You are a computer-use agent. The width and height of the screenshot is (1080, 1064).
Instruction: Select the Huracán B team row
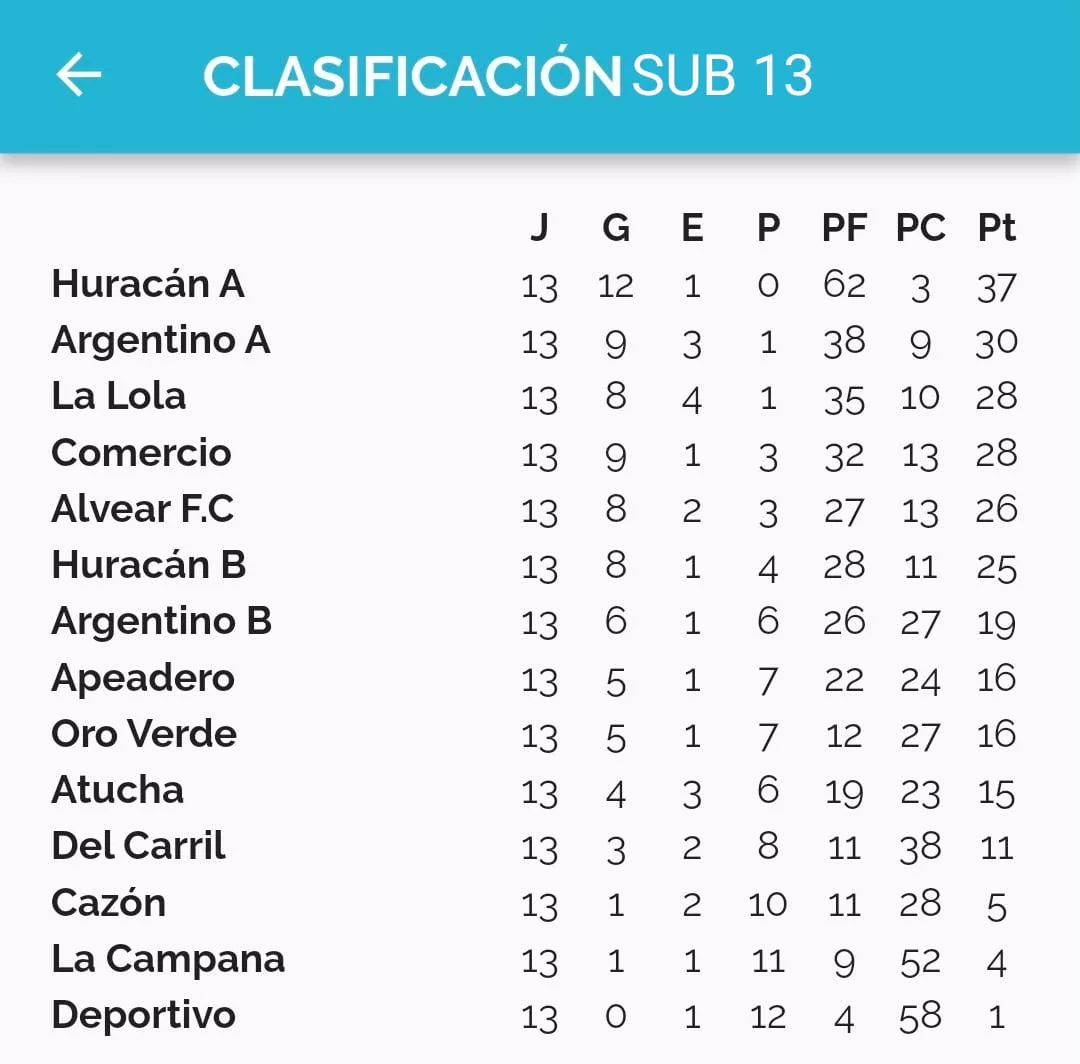[148, 565]
